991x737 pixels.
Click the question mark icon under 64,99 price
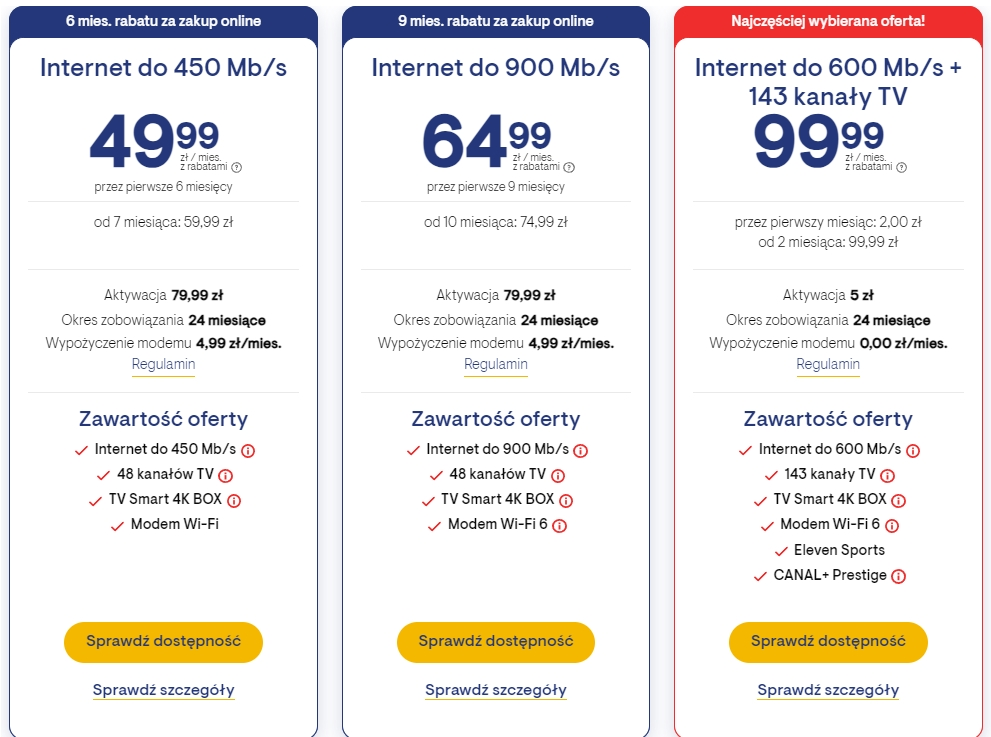[569, 168]
